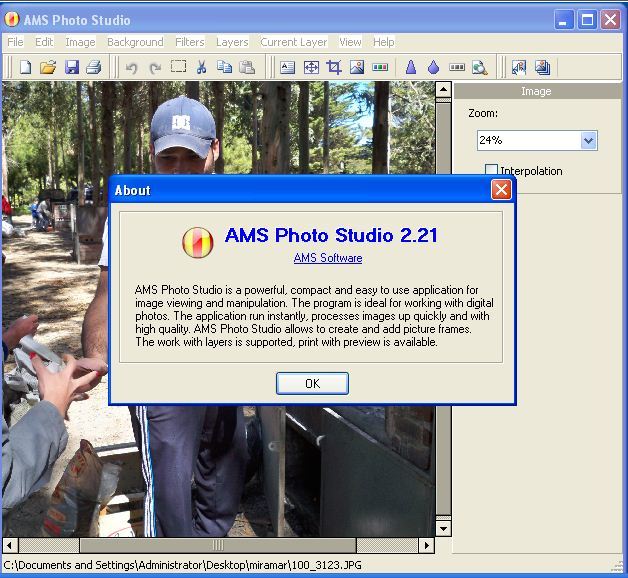
Task: Apply the blur droplet icon
Action: coord(433,67)
